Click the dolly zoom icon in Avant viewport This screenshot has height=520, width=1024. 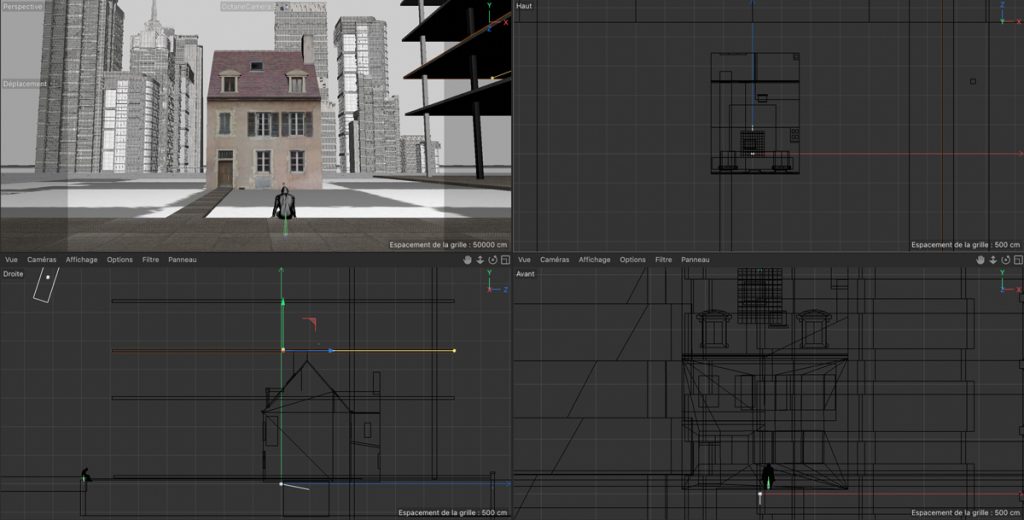(x=993, y=260)
